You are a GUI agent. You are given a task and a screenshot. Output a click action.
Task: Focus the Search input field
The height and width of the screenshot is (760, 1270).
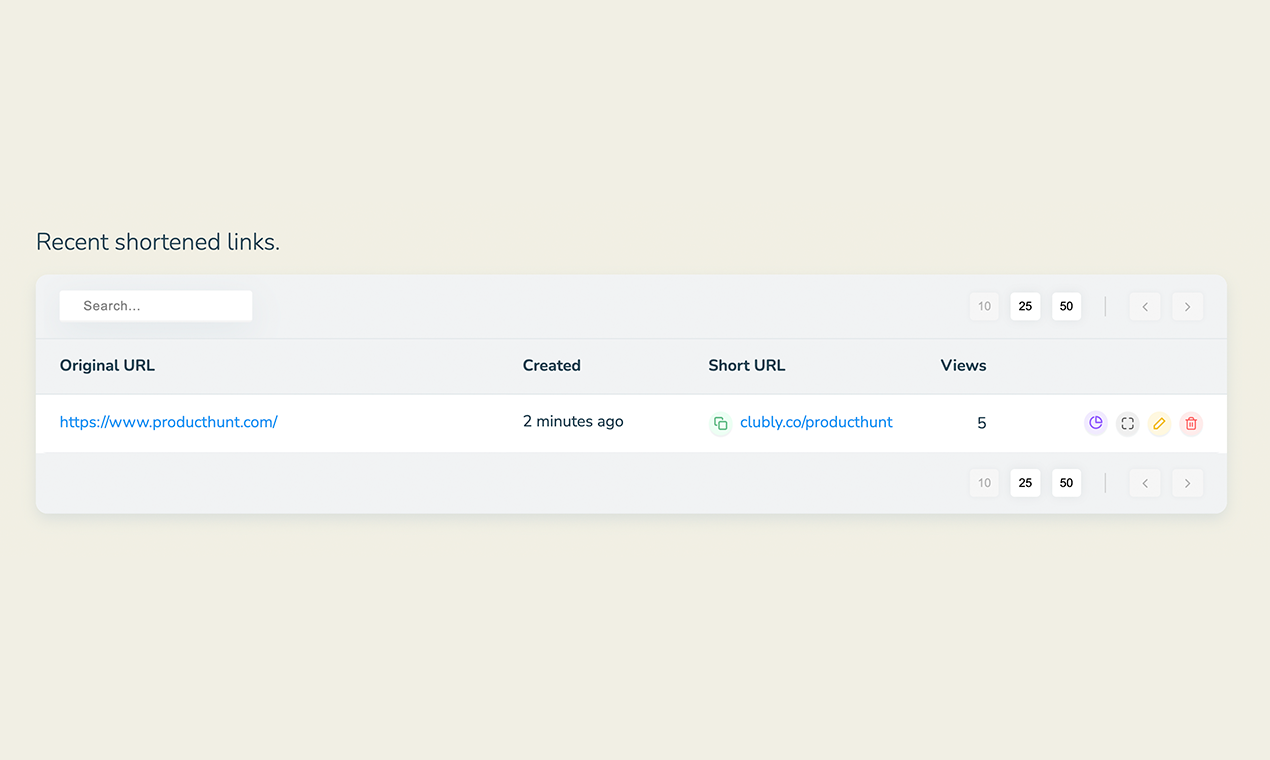[x=156, y=306]
